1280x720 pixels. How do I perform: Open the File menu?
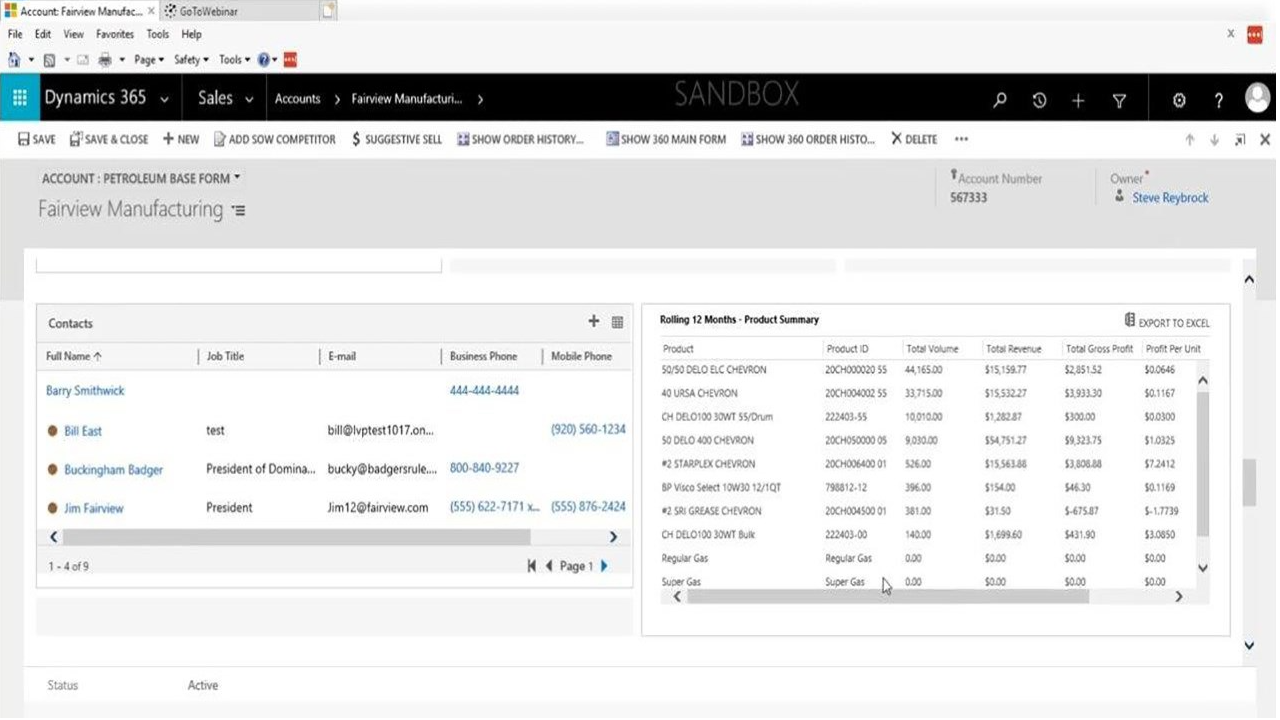[x=15, y=34]
